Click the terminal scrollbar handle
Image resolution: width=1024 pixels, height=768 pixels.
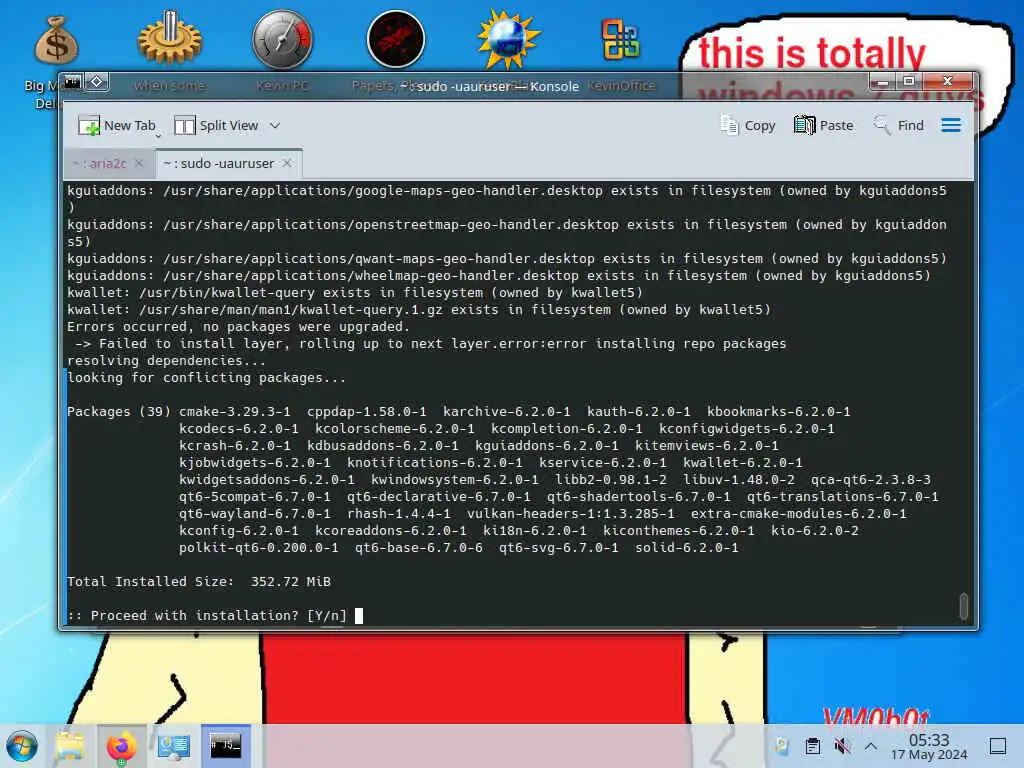tap(963, 605)
